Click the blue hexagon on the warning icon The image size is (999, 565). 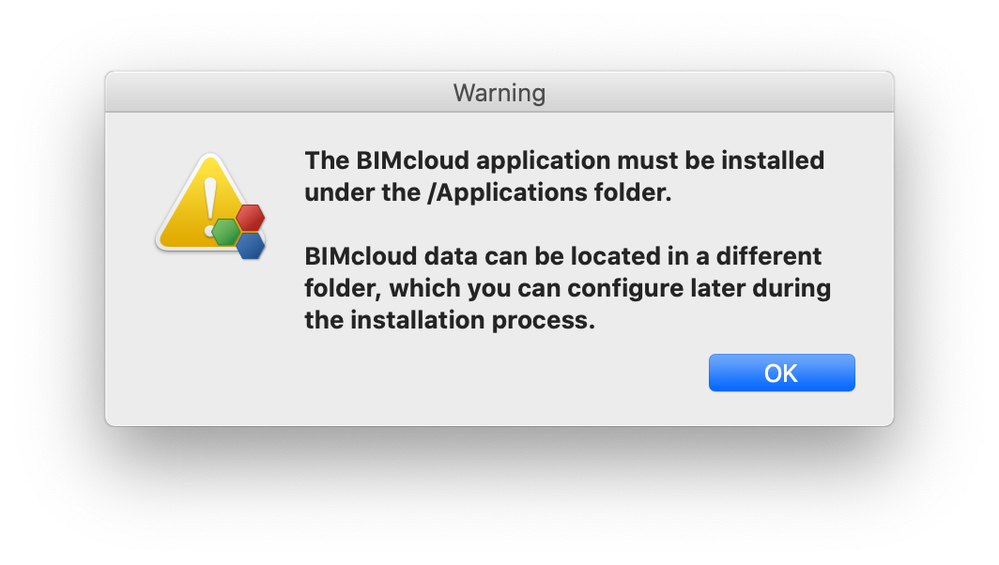[250, 245]
